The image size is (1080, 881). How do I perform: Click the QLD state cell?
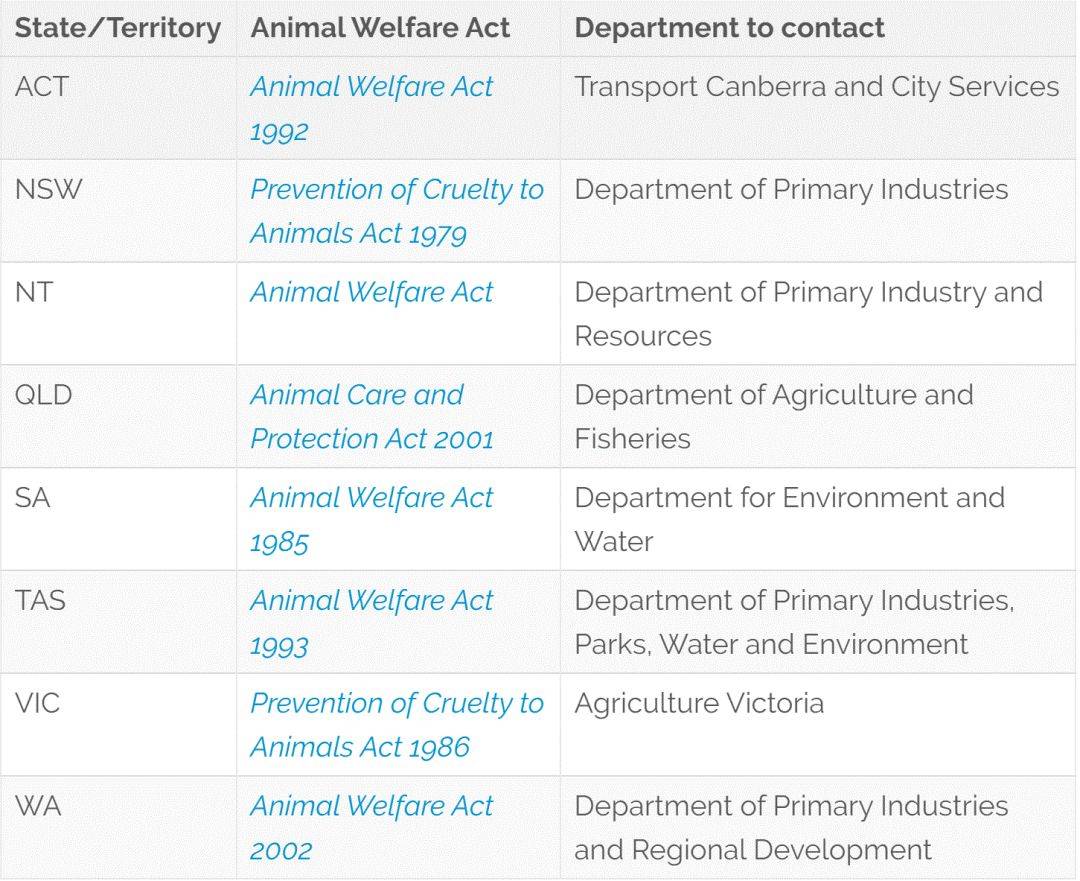pos(43,395)
